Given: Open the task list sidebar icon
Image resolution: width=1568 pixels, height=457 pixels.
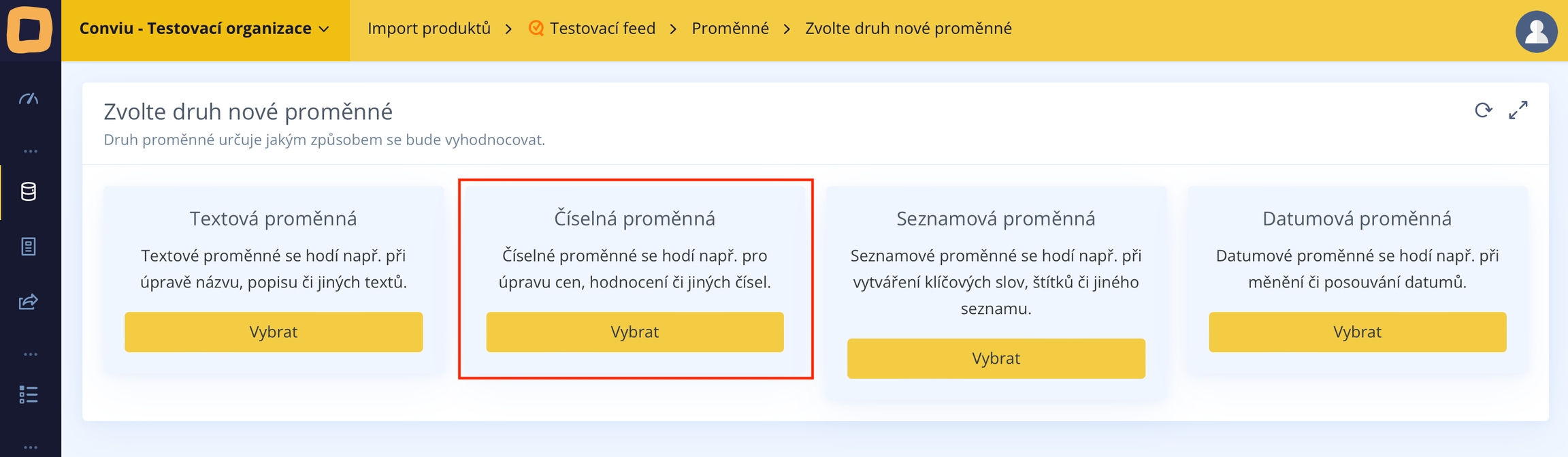Looking at the screenshot, I should [29, 394].
